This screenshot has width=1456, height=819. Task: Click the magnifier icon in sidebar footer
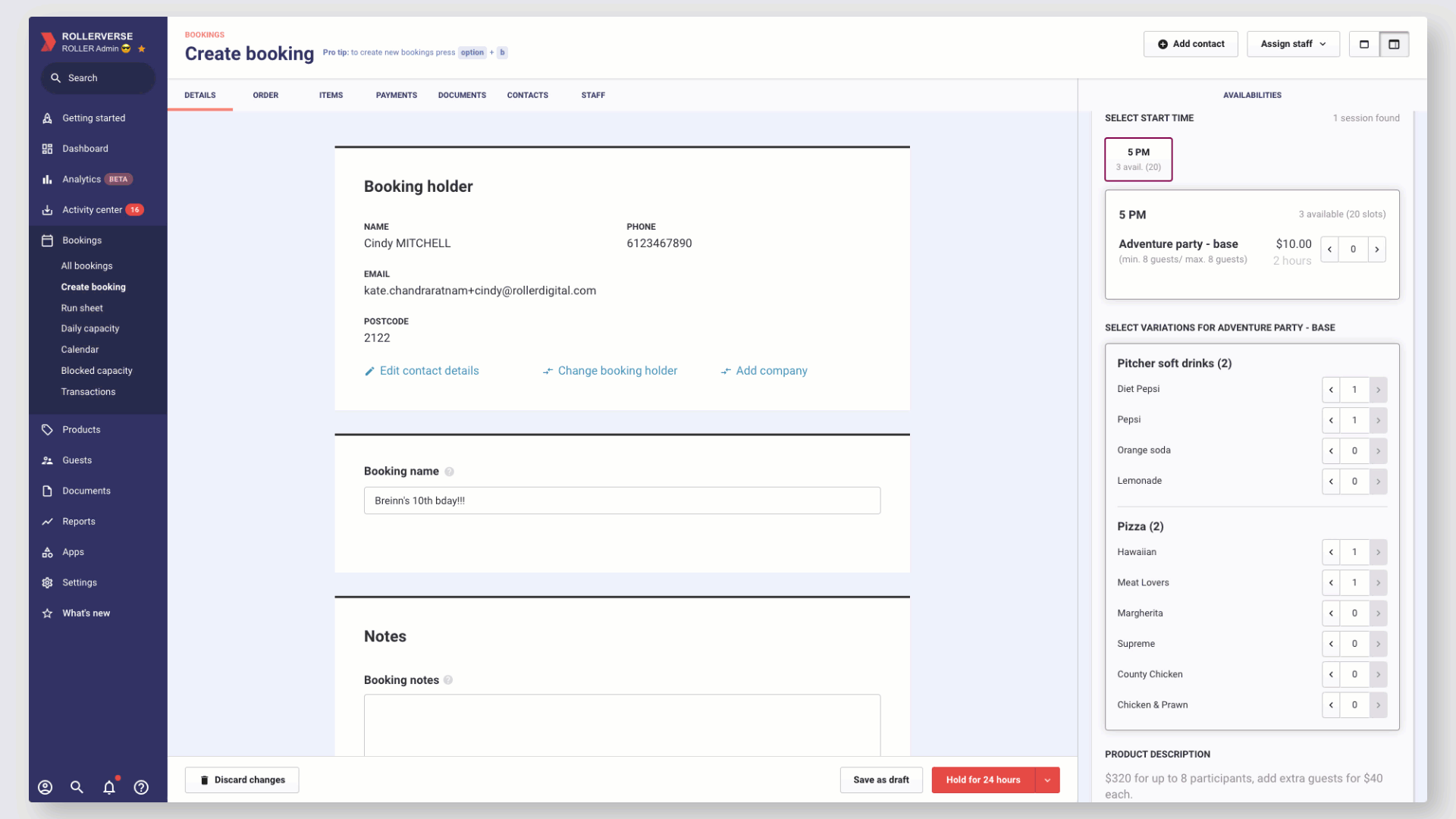tap(77, 787)
